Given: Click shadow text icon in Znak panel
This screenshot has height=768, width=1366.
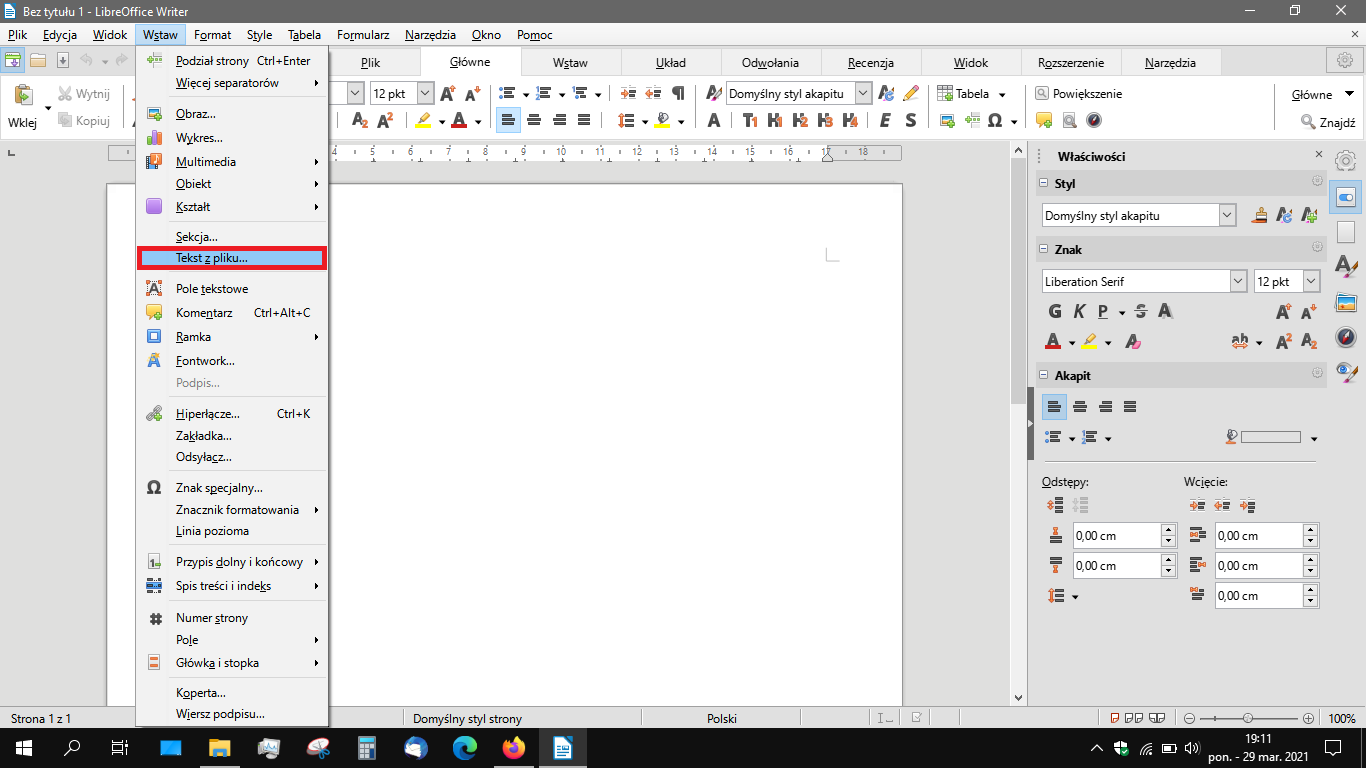Looking at the screenshot, I should click(x=1165, y=311).
